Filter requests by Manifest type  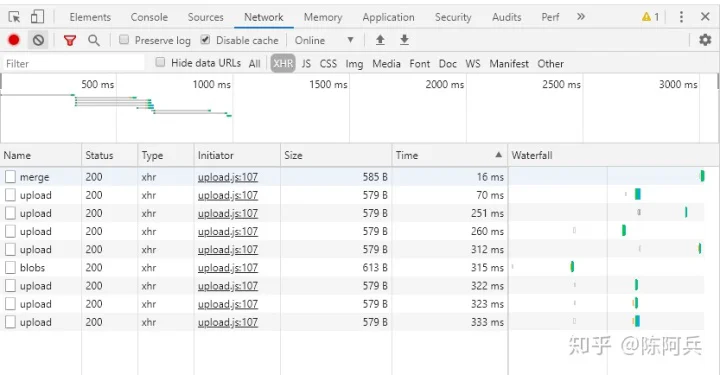[509, 64]
